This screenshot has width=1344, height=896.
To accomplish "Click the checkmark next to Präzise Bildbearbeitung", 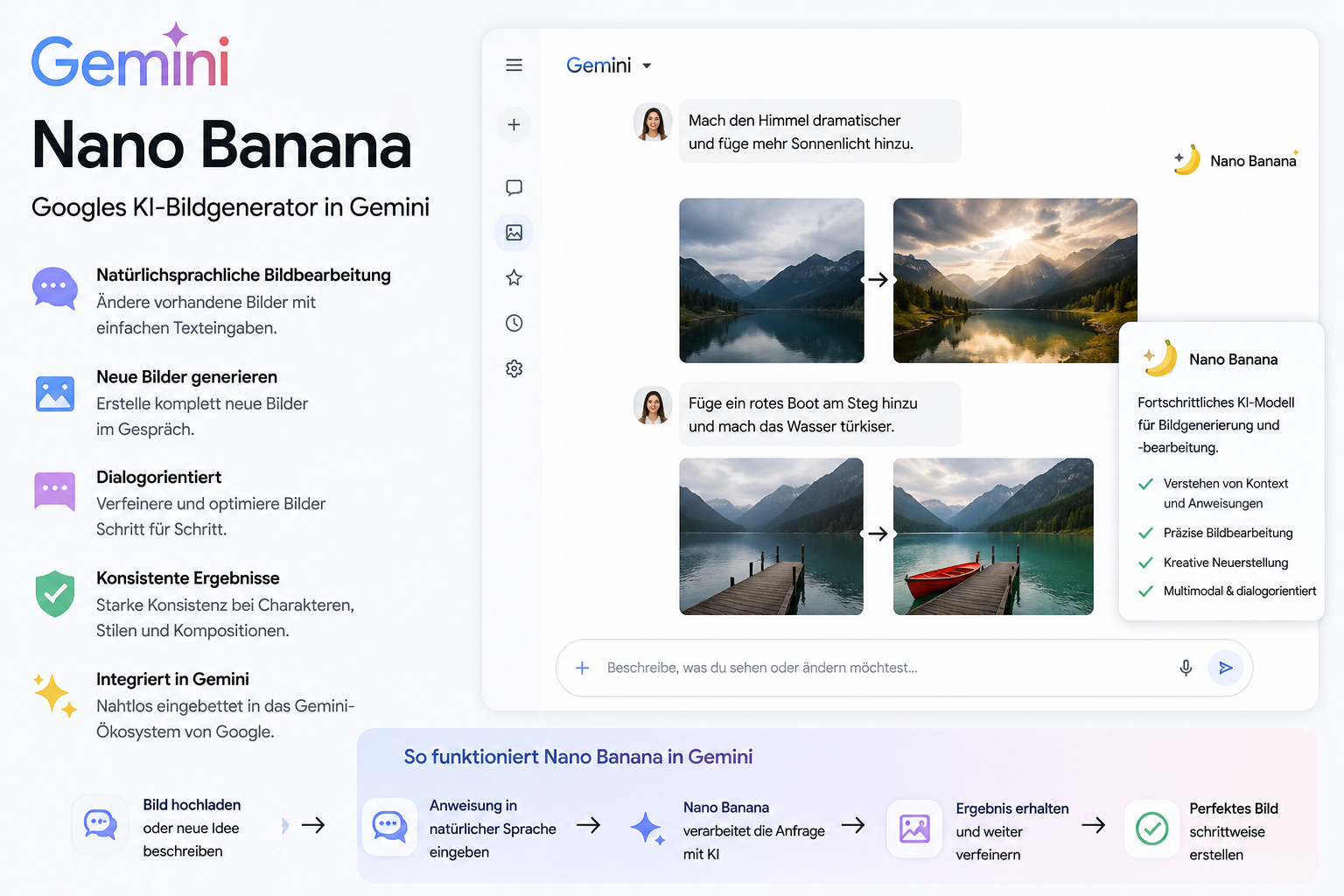I will (1144, 533).
